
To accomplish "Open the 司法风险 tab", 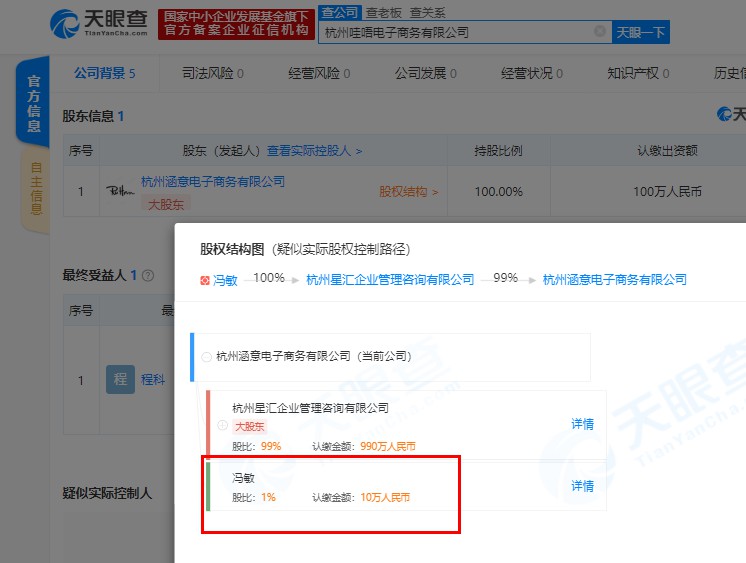I will click(x=213, y=73).
